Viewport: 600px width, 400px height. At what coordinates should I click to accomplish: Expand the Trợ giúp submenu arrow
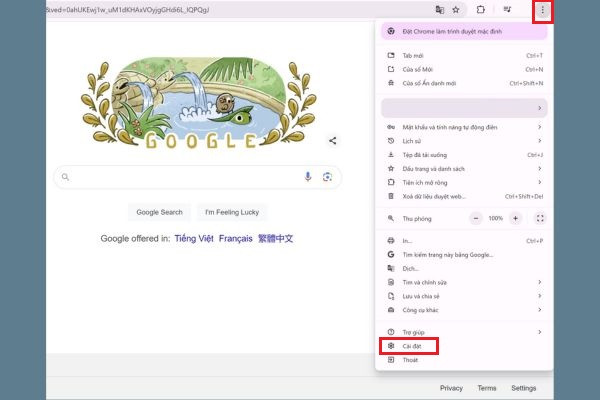pyautogui.click(x=540, y=332)
